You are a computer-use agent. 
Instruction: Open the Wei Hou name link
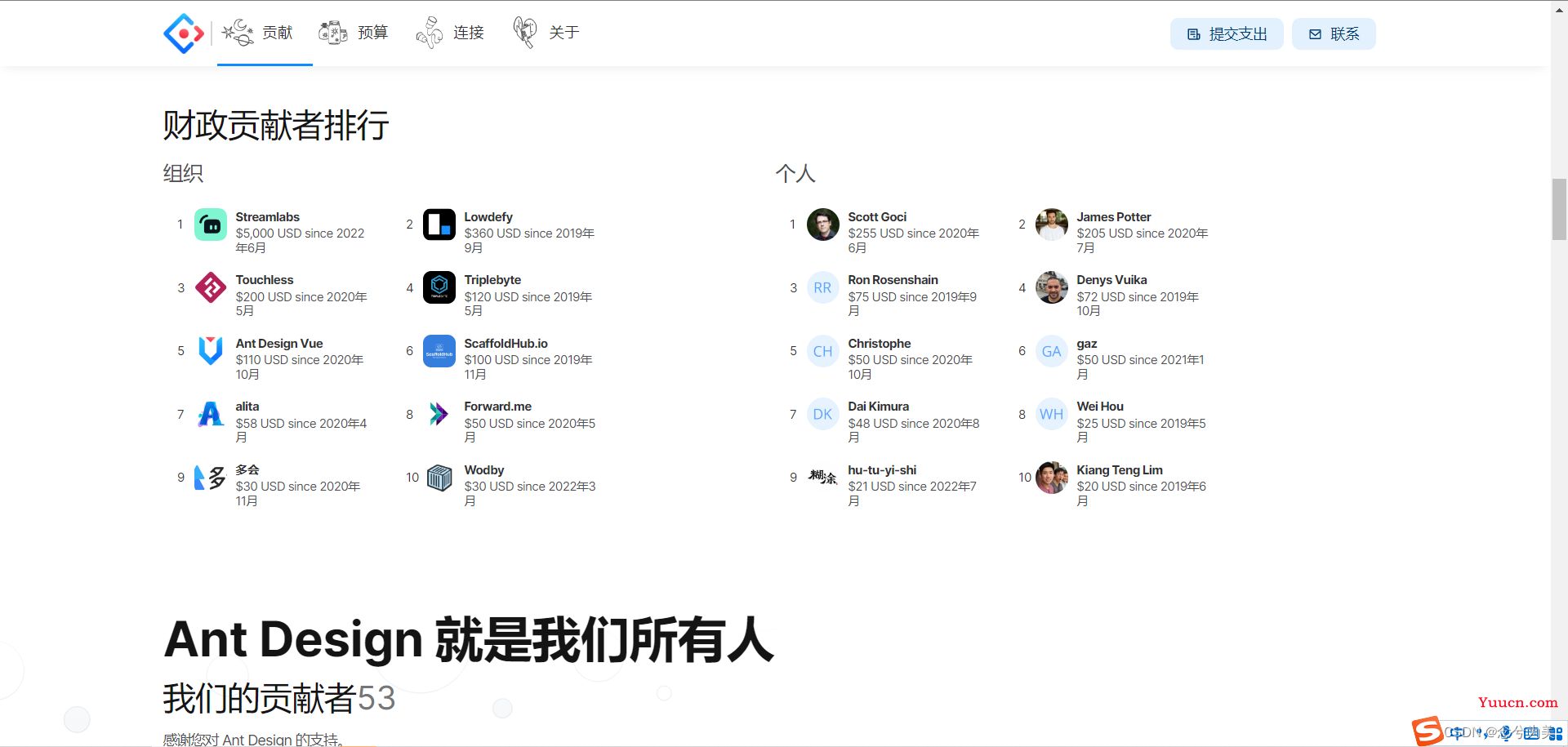coord(1100,407)
